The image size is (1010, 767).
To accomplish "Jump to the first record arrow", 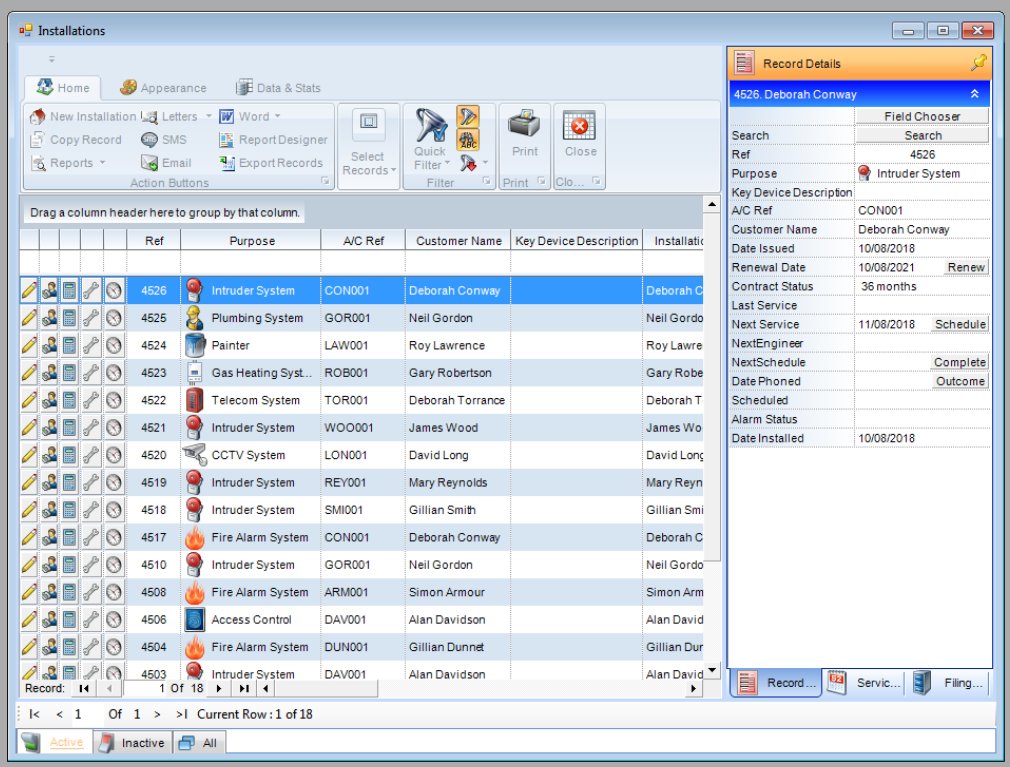I will click(84, 688).
